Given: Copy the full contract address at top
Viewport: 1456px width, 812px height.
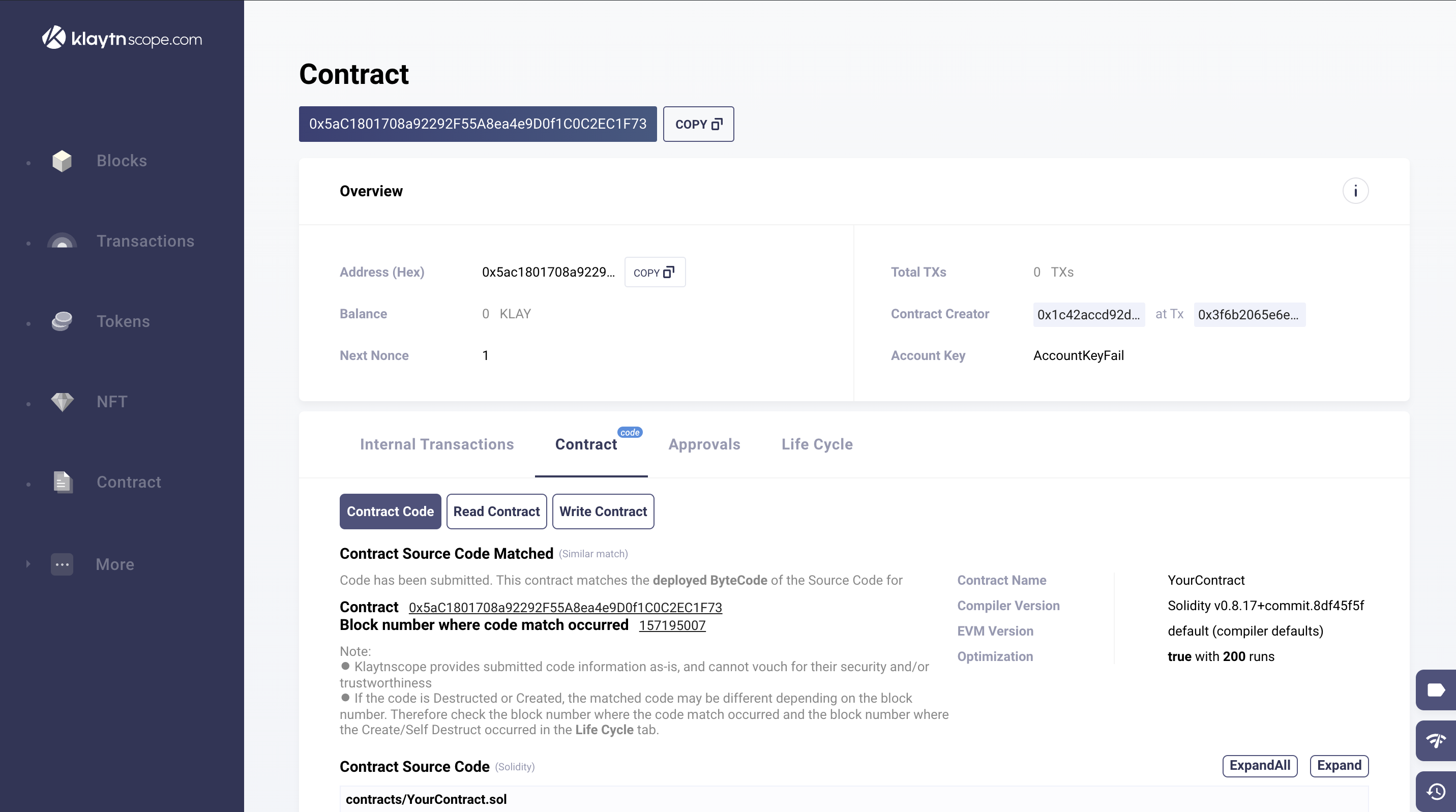Looking at the screenshot, I should pyautogui.click(x=698, y=124).
